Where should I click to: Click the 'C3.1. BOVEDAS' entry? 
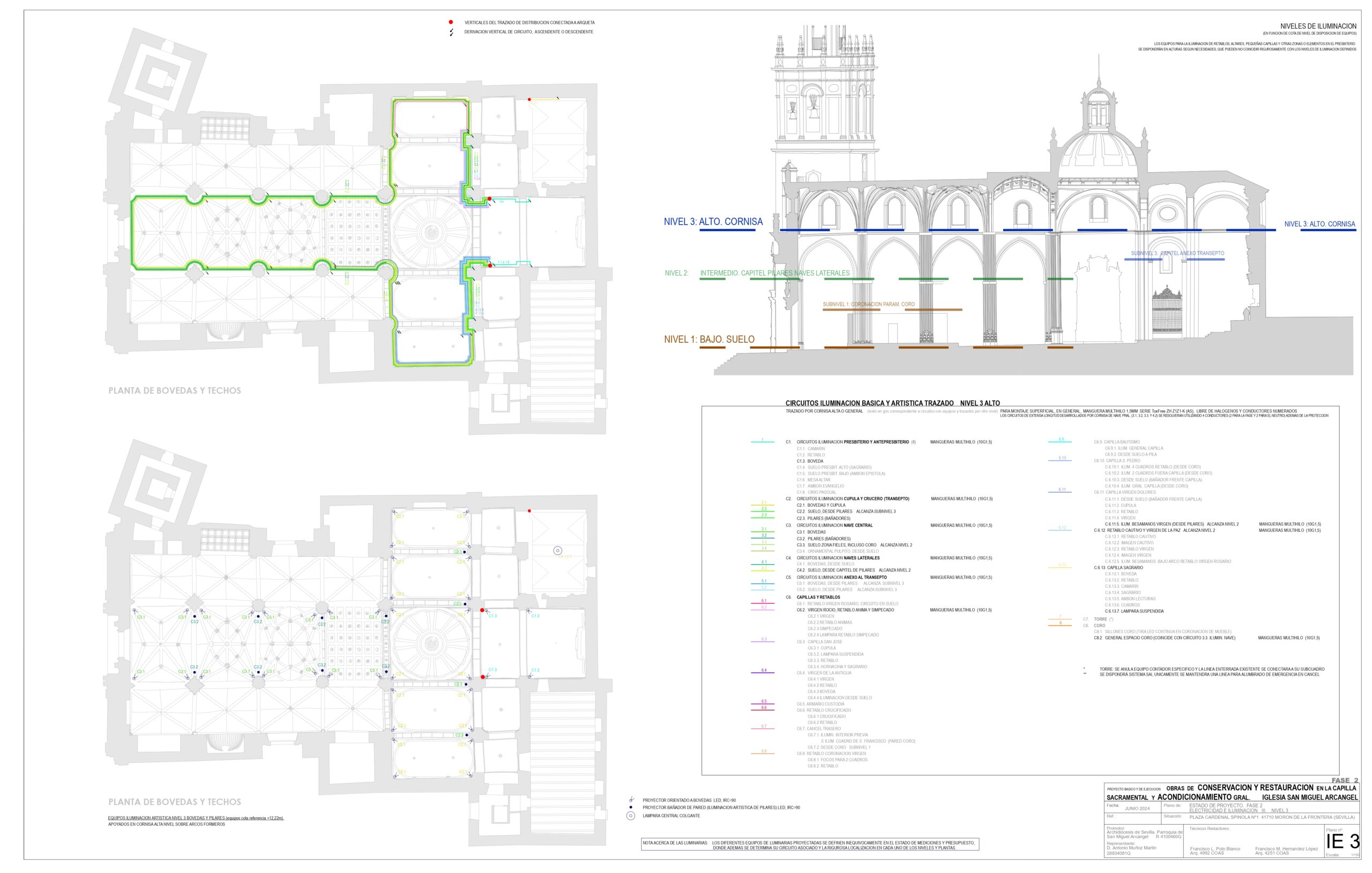coord(811,532)
